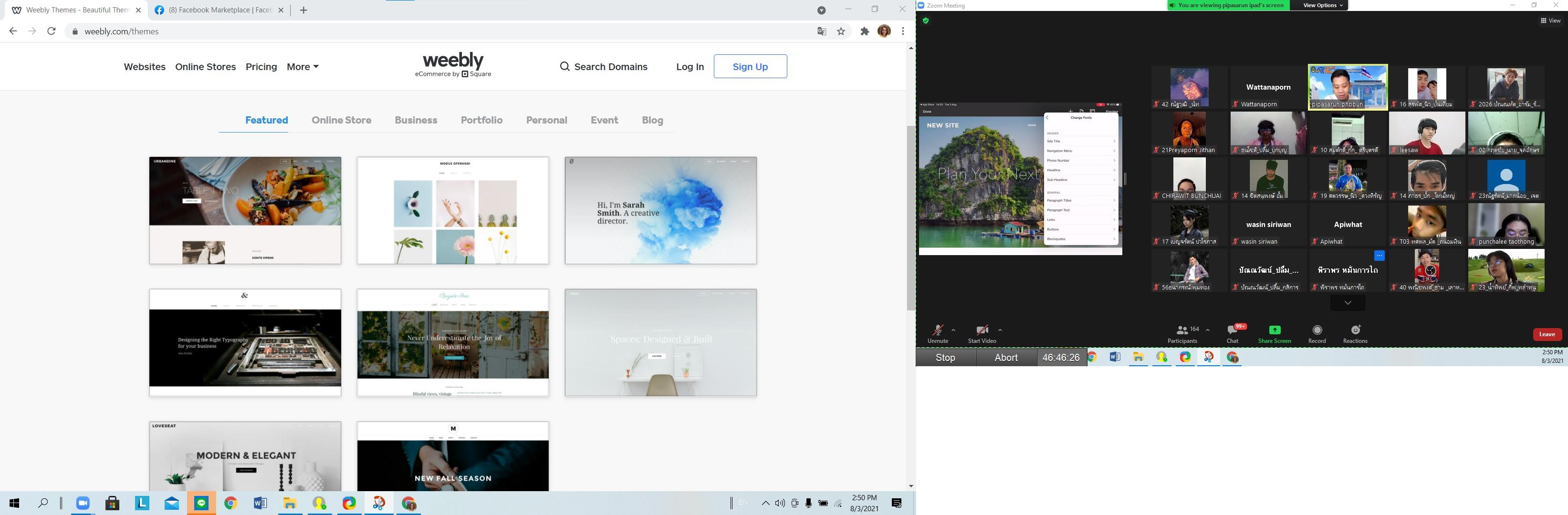Click the Search Domains magnifier link
The height and width of the screenshot is (515, 1568).
click(x=603, y=67)
